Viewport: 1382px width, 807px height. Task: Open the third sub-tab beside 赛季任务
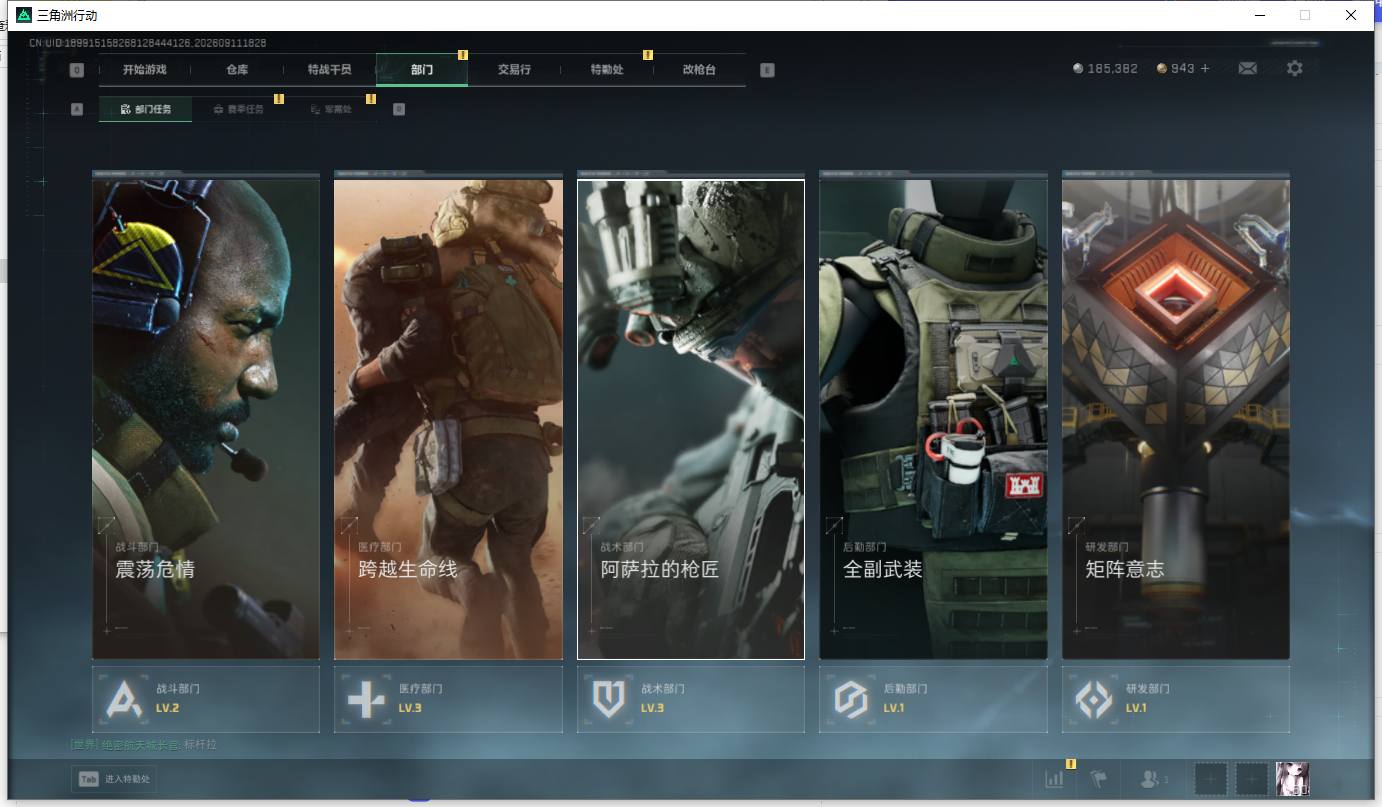coord(331,109)
